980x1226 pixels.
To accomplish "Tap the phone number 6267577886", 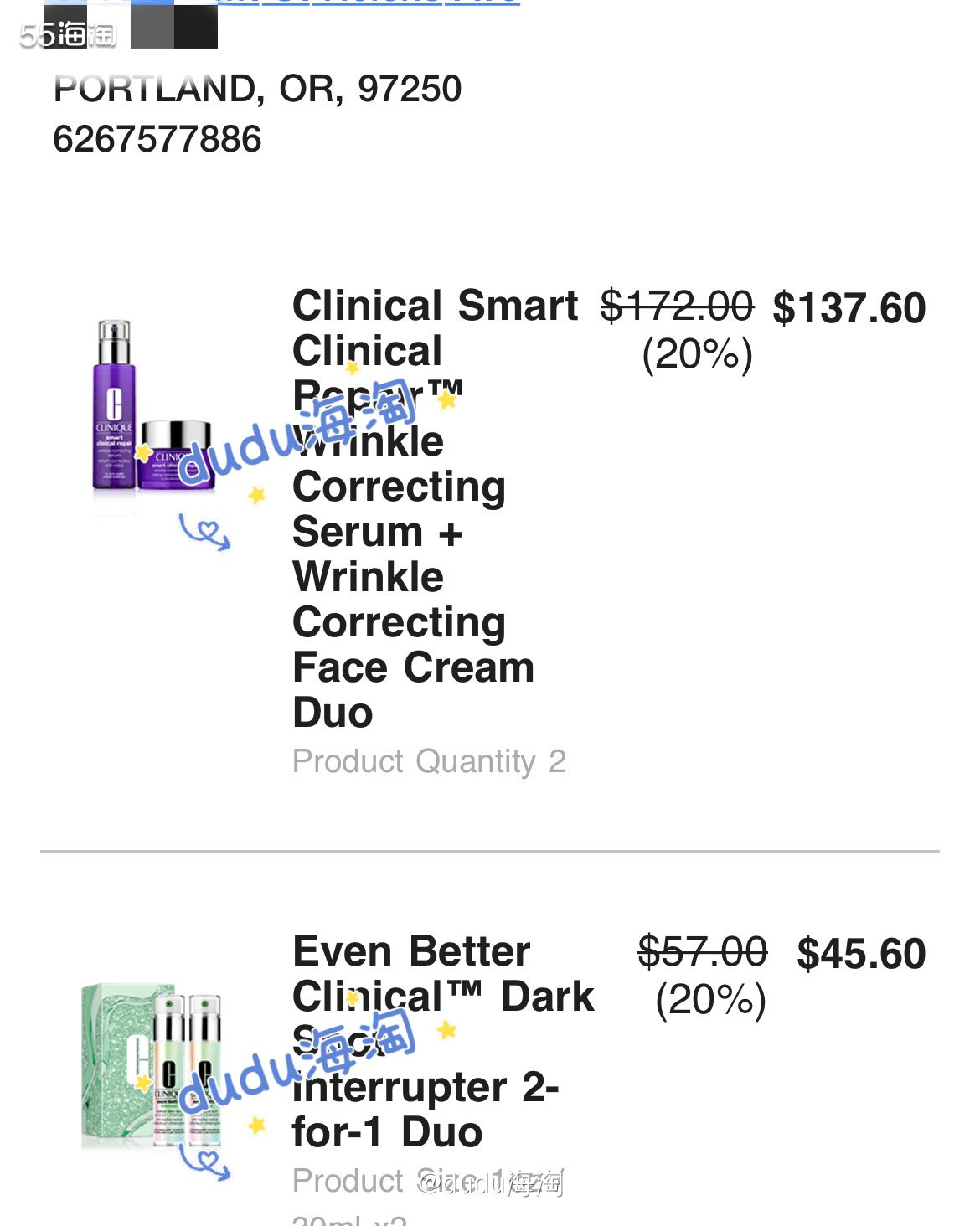I will click(157, 139).
